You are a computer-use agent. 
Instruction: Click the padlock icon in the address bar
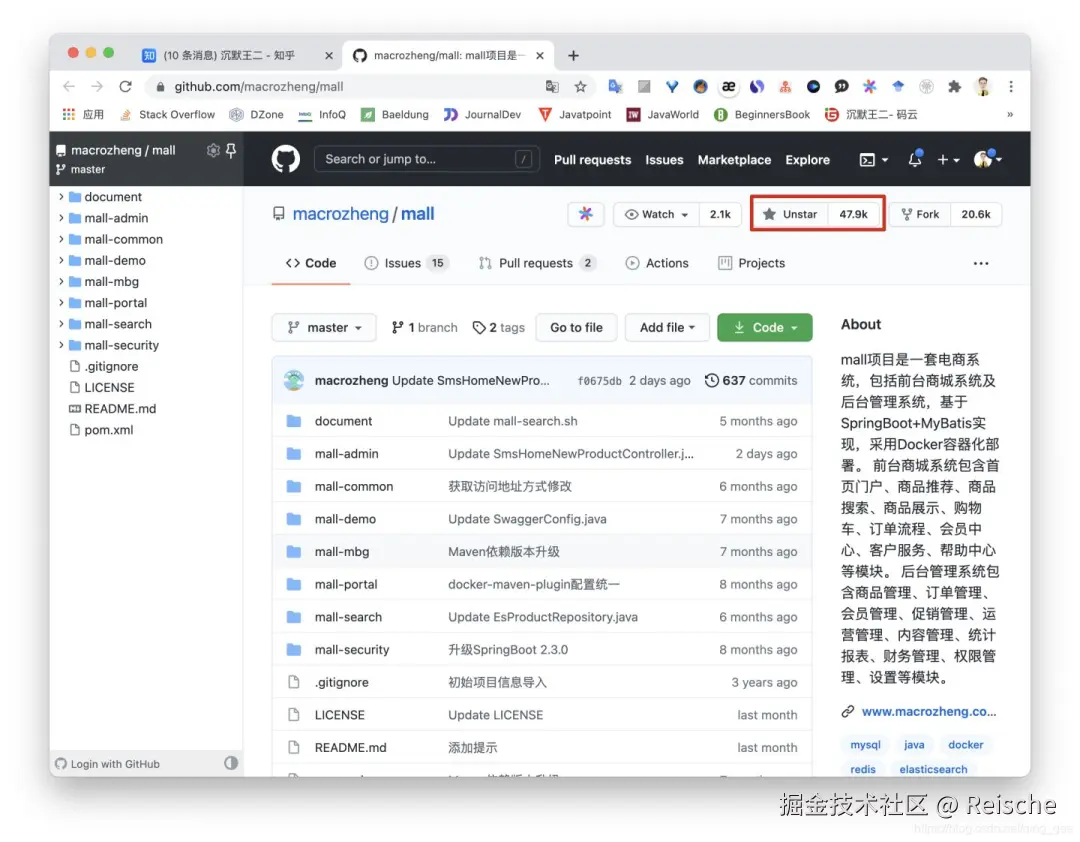160,86
